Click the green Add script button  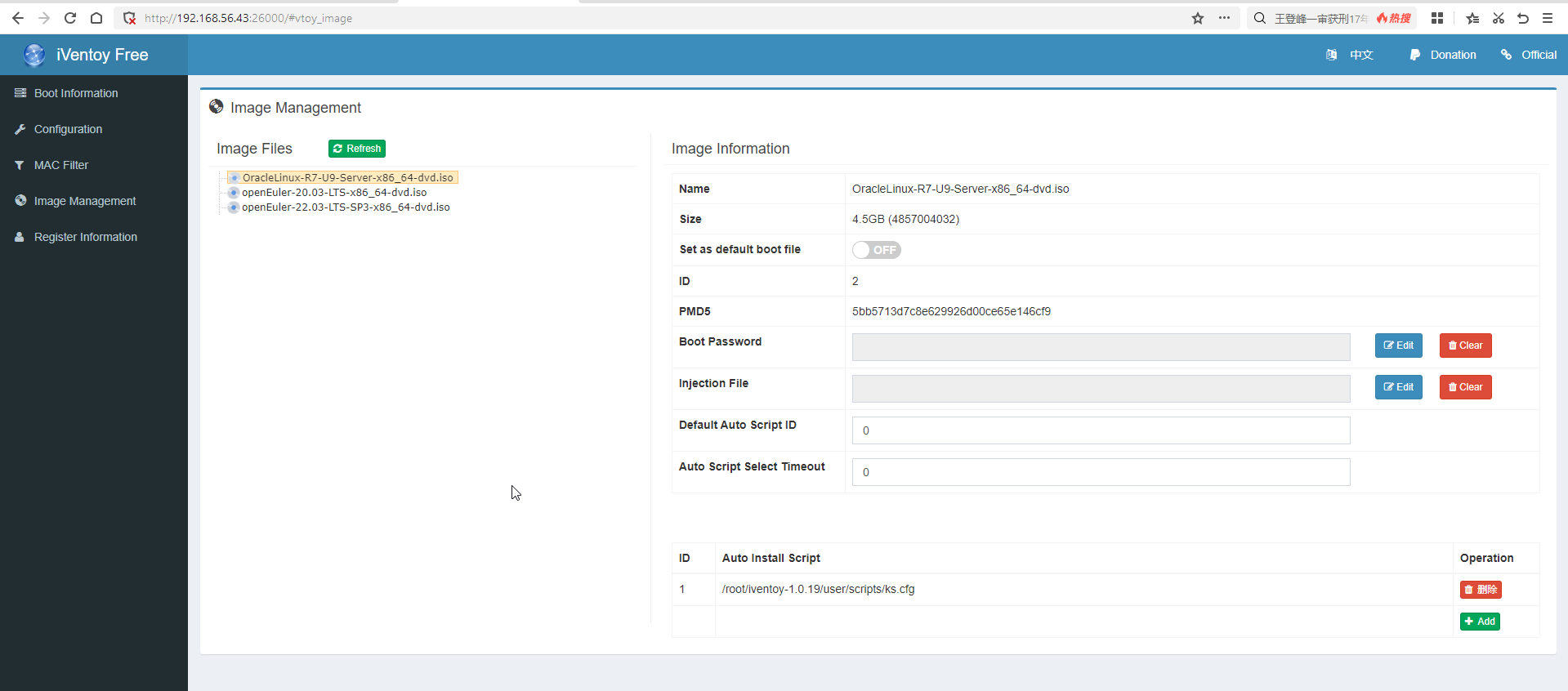tap(1480, 622)
